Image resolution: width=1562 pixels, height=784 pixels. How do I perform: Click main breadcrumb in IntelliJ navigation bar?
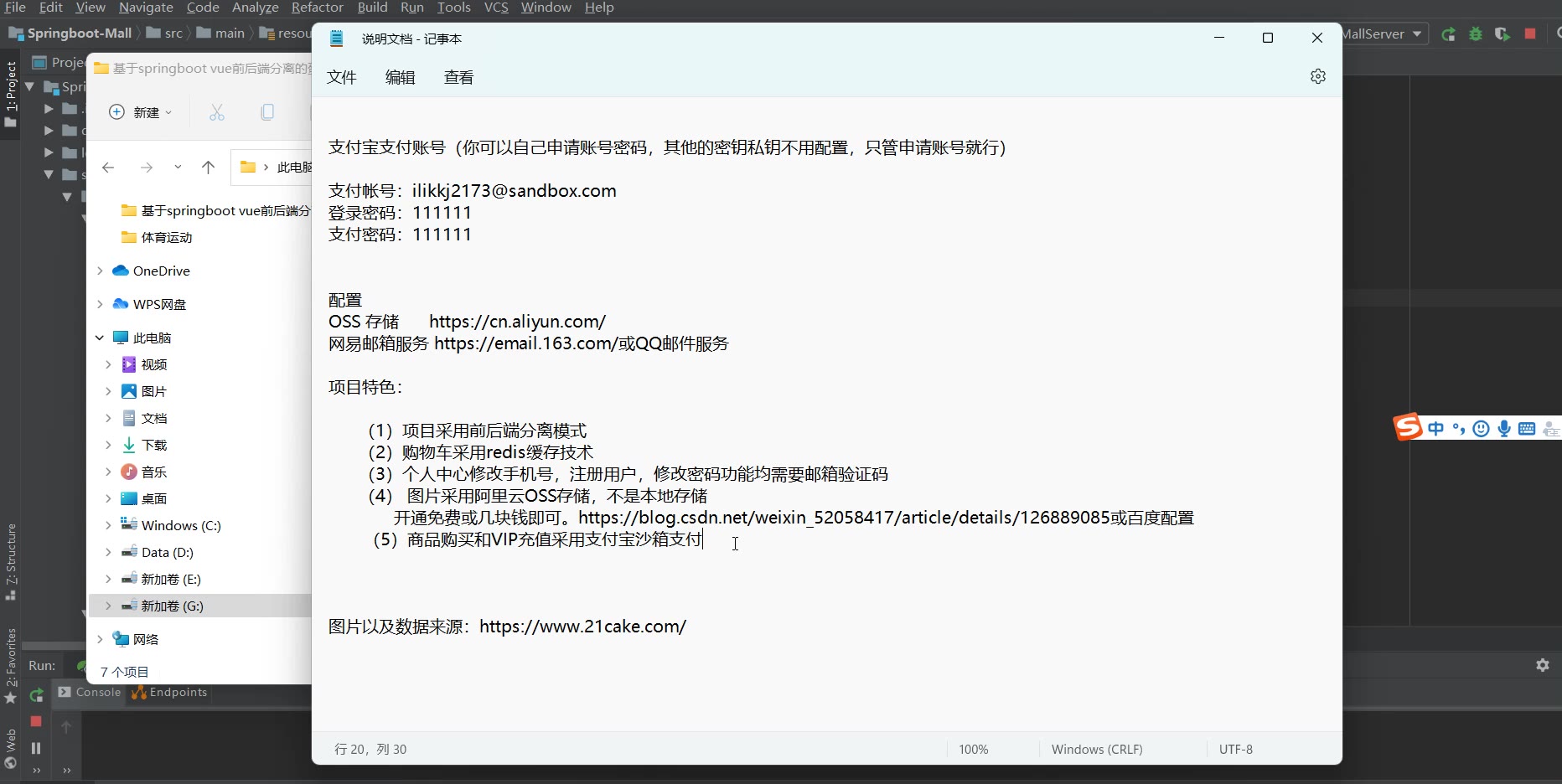221,34
